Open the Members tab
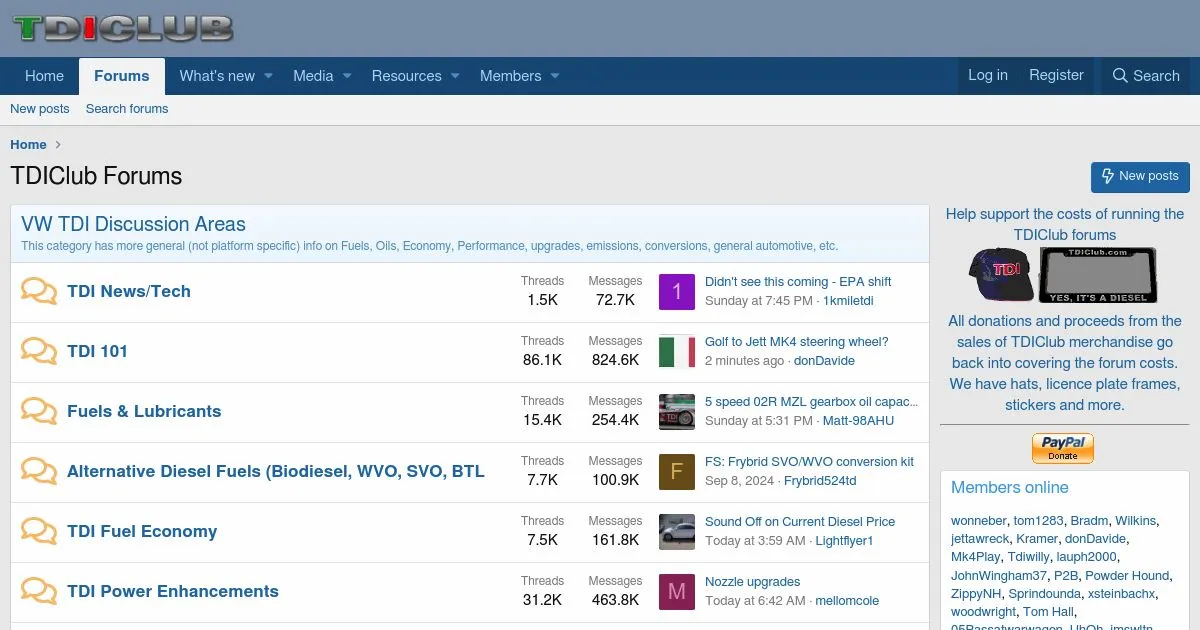Viewport: 1200px width, 630px height. [510, 76]
